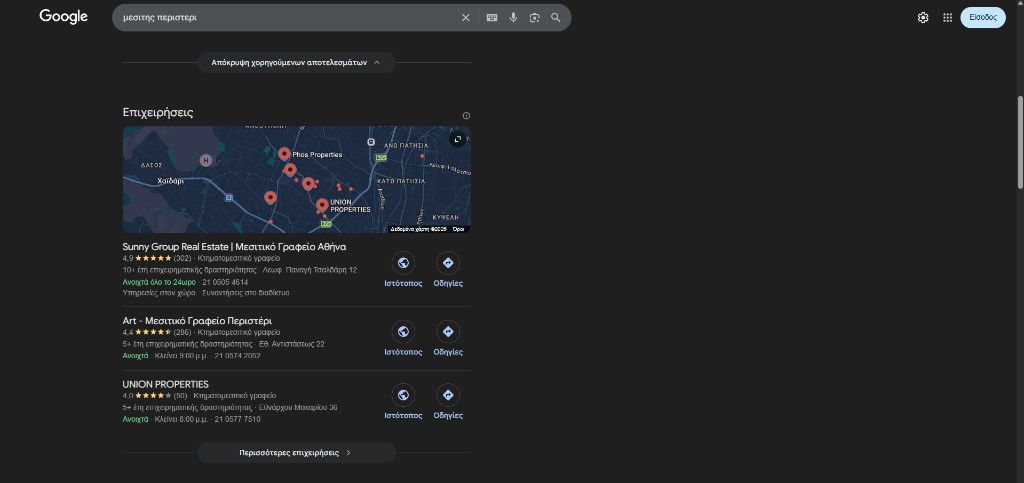
Task: Open the Google apps grid
Action: click(x=948, y=18)
